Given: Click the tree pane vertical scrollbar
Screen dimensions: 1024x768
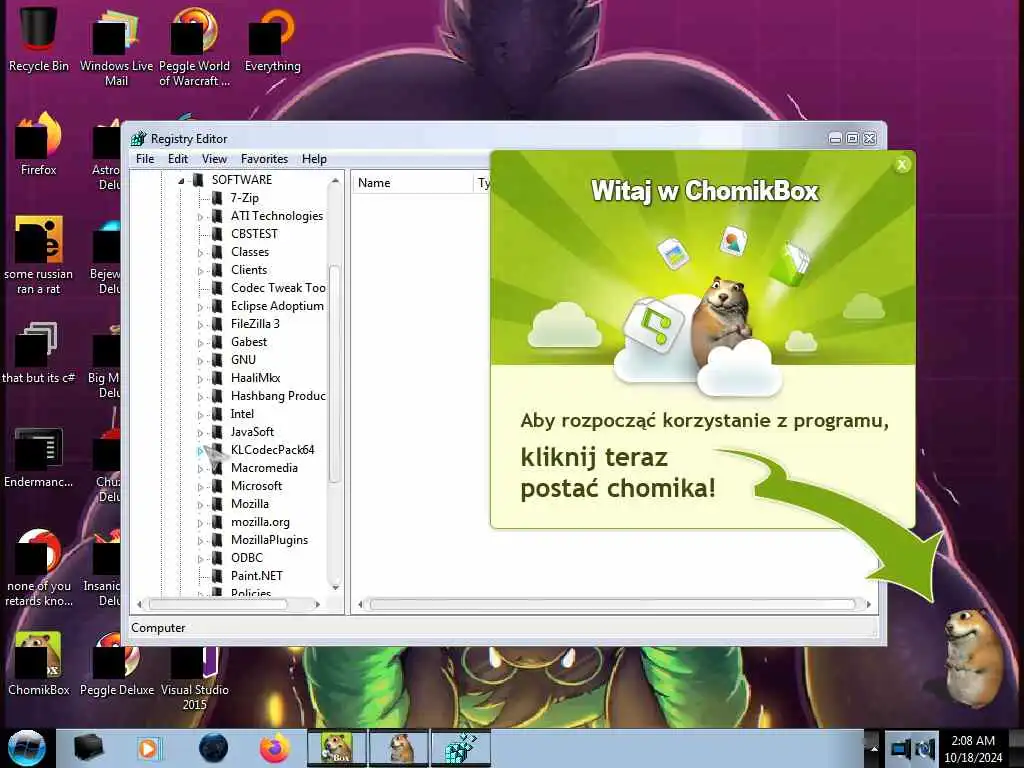Looking at the screenshot, I should pos(334,374).
